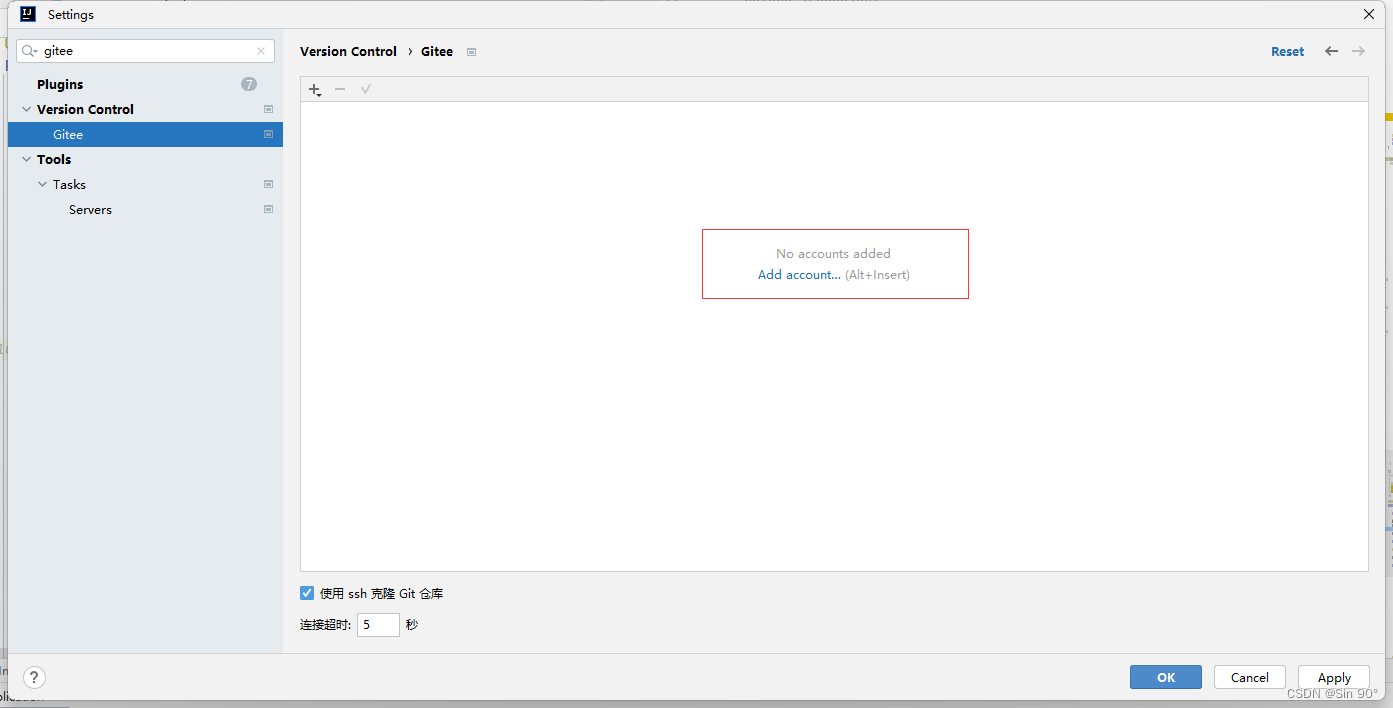Click the plus icon to add an account

pyautogui.click(x=314, y=89)
